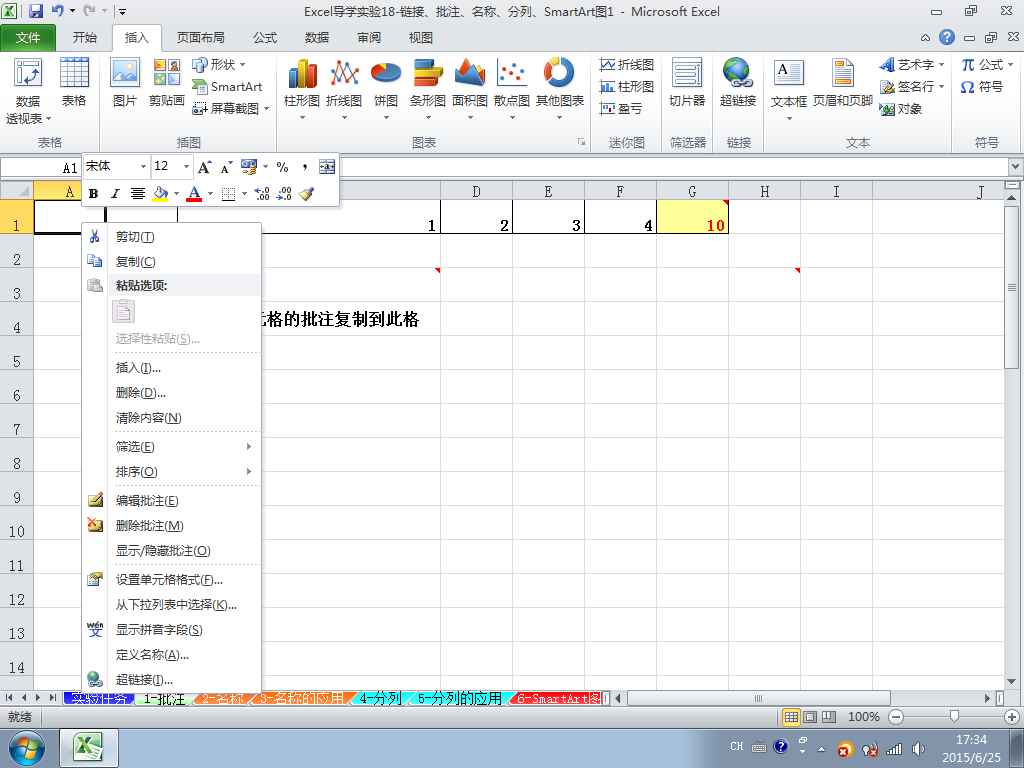Apply percent style in mini toolbar

pos(282,167)
